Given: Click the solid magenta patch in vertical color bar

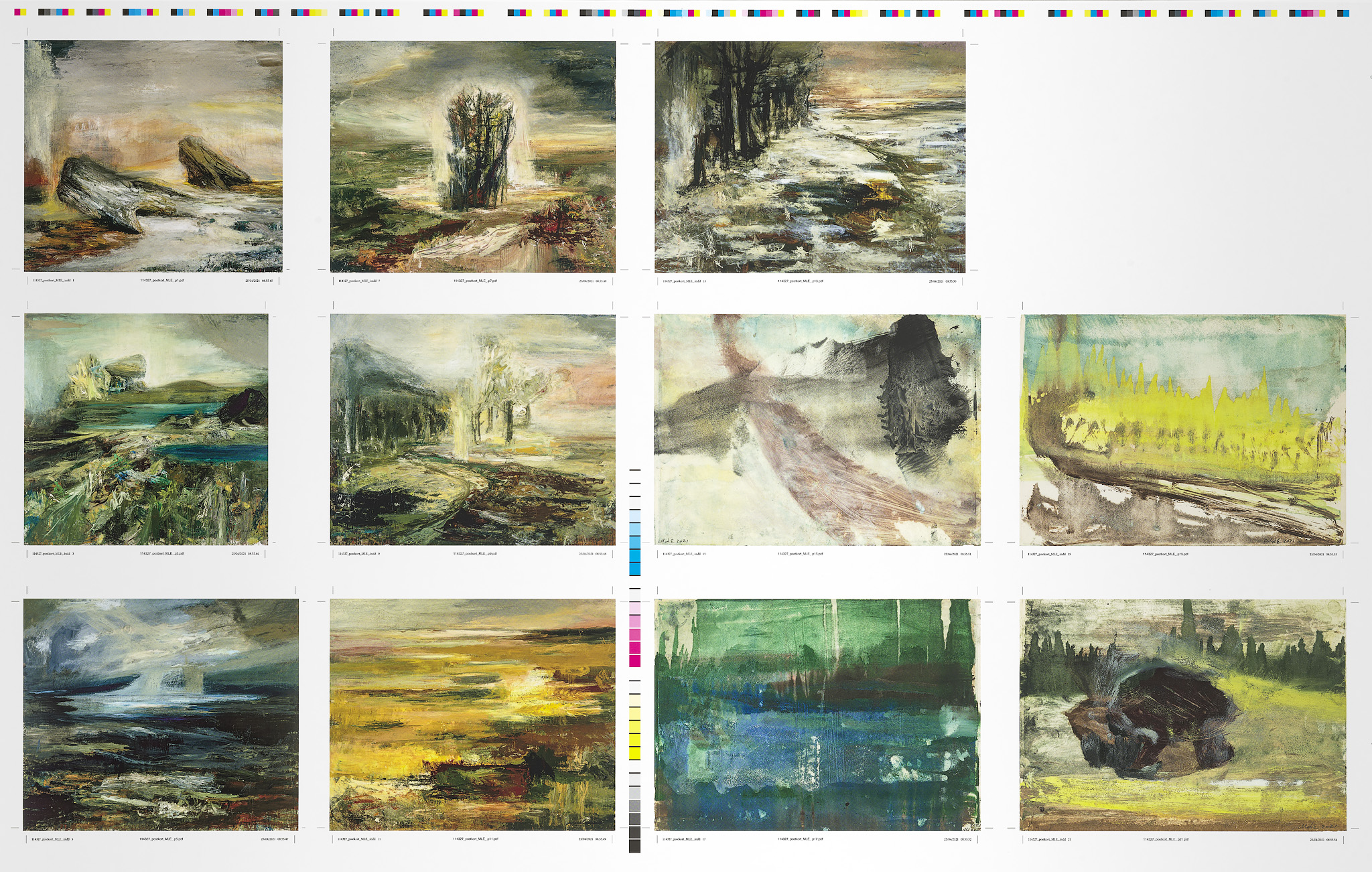Looking at the screenshot, I should coord(634,661).
